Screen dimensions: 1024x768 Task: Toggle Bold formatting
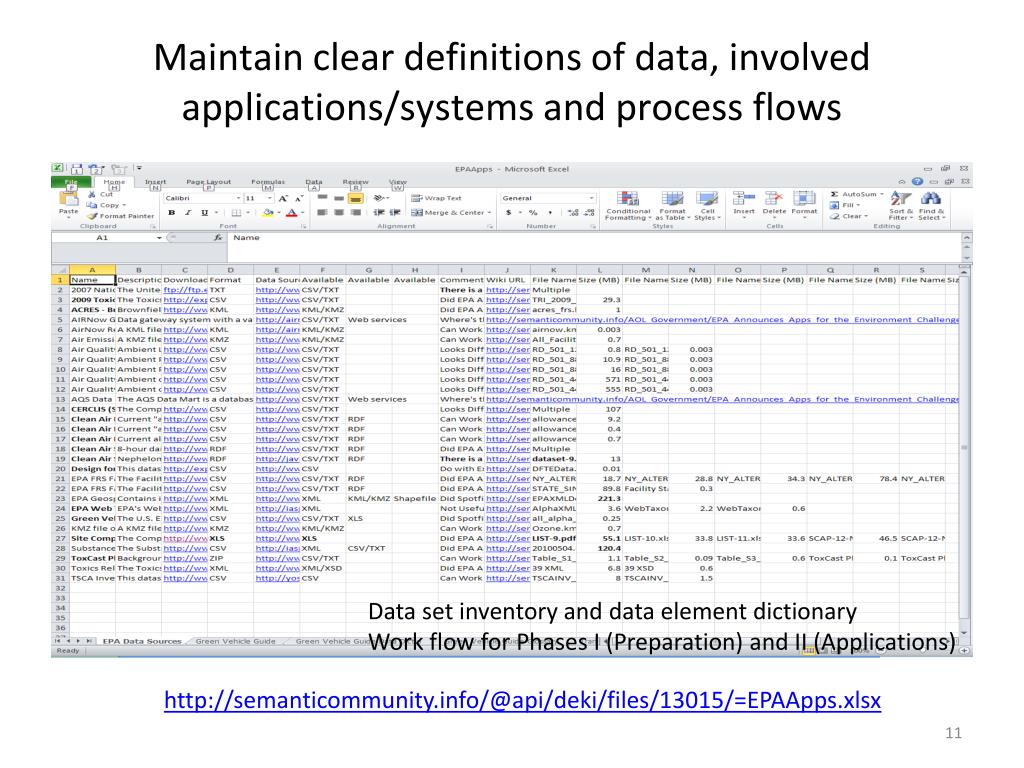click(x=172, y=213)
